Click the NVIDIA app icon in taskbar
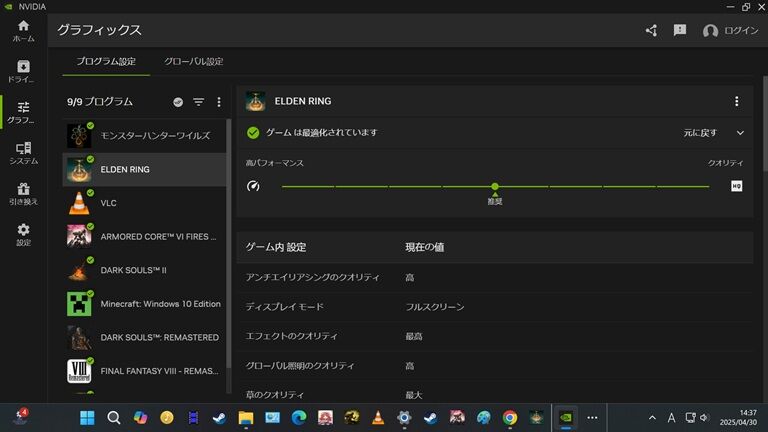 click(x=566, y=418)
